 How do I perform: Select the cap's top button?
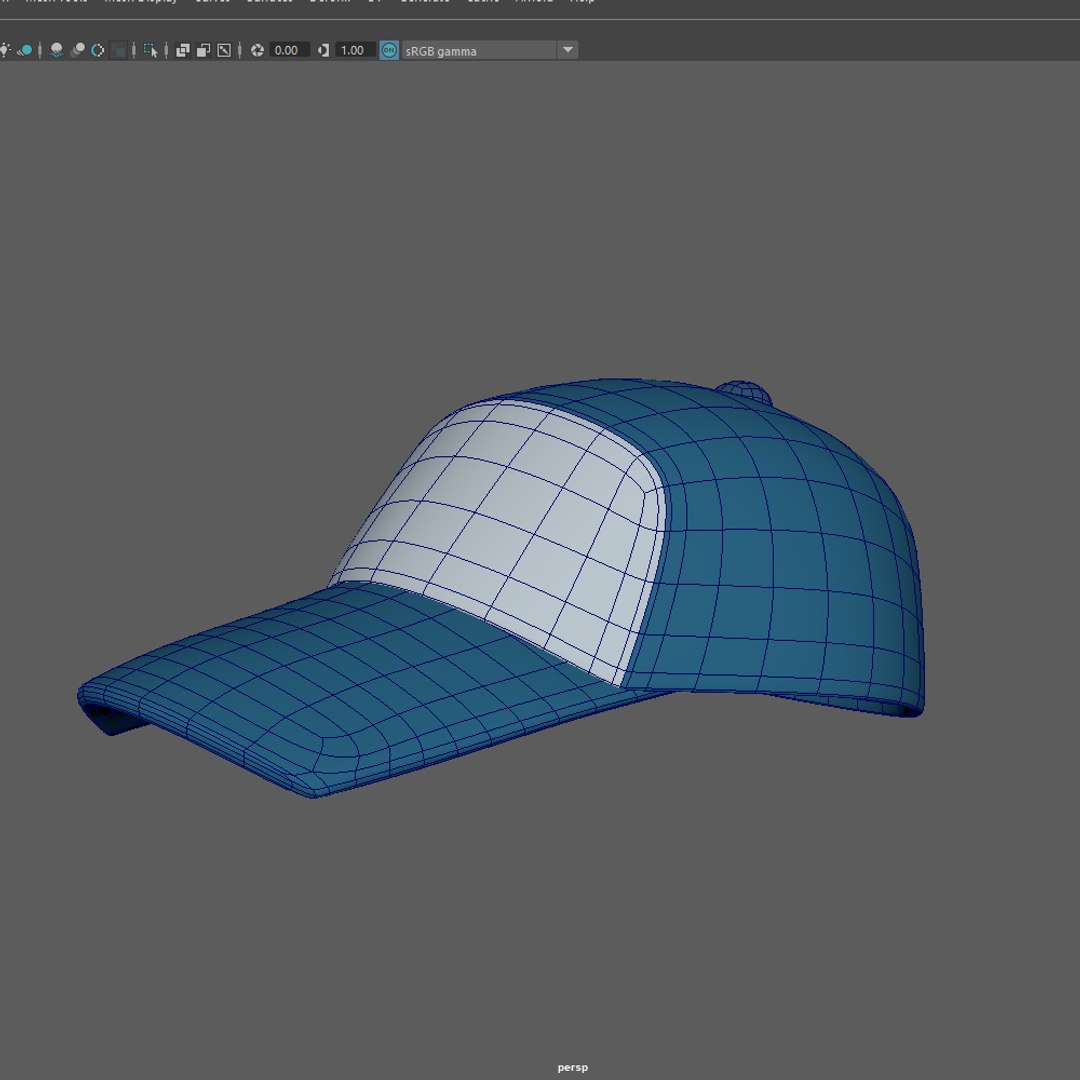point(744,391)
